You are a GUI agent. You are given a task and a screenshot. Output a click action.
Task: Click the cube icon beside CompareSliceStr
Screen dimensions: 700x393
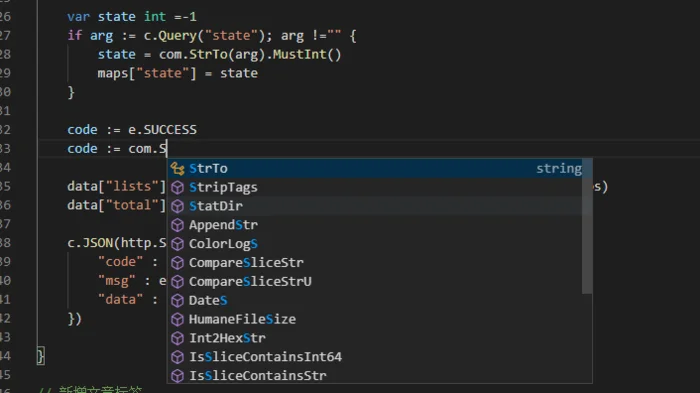coord(177,263)
